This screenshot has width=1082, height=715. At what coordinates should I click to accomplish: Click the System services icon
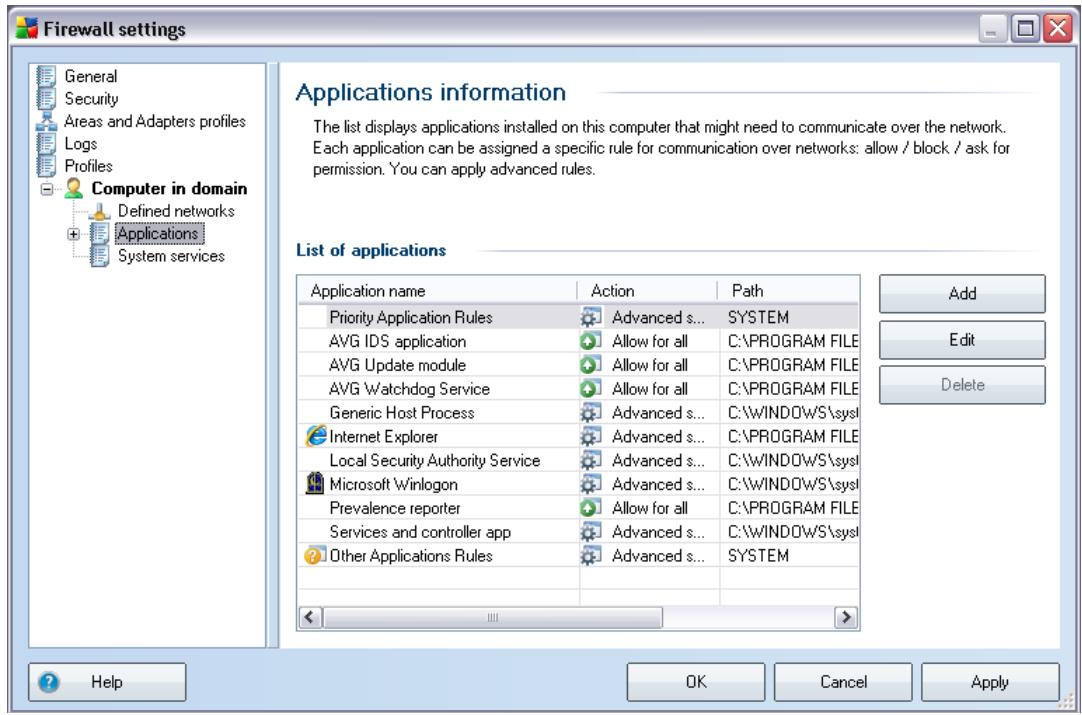click(100, 256)
